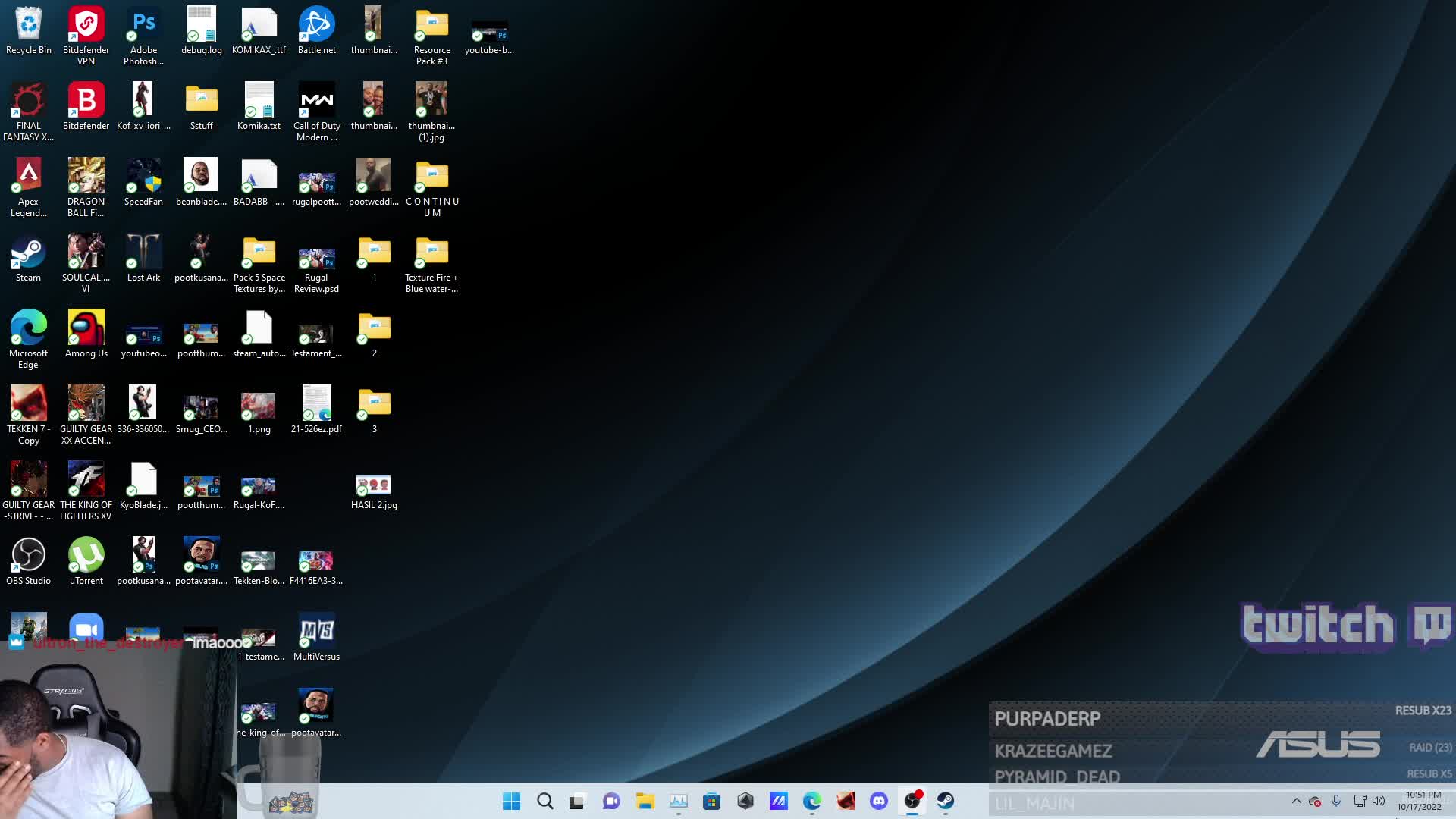Select the KyoBlade.j... file icon
Screen dimensions: 1456x819
pyautogui.click(x=143, y=487)
